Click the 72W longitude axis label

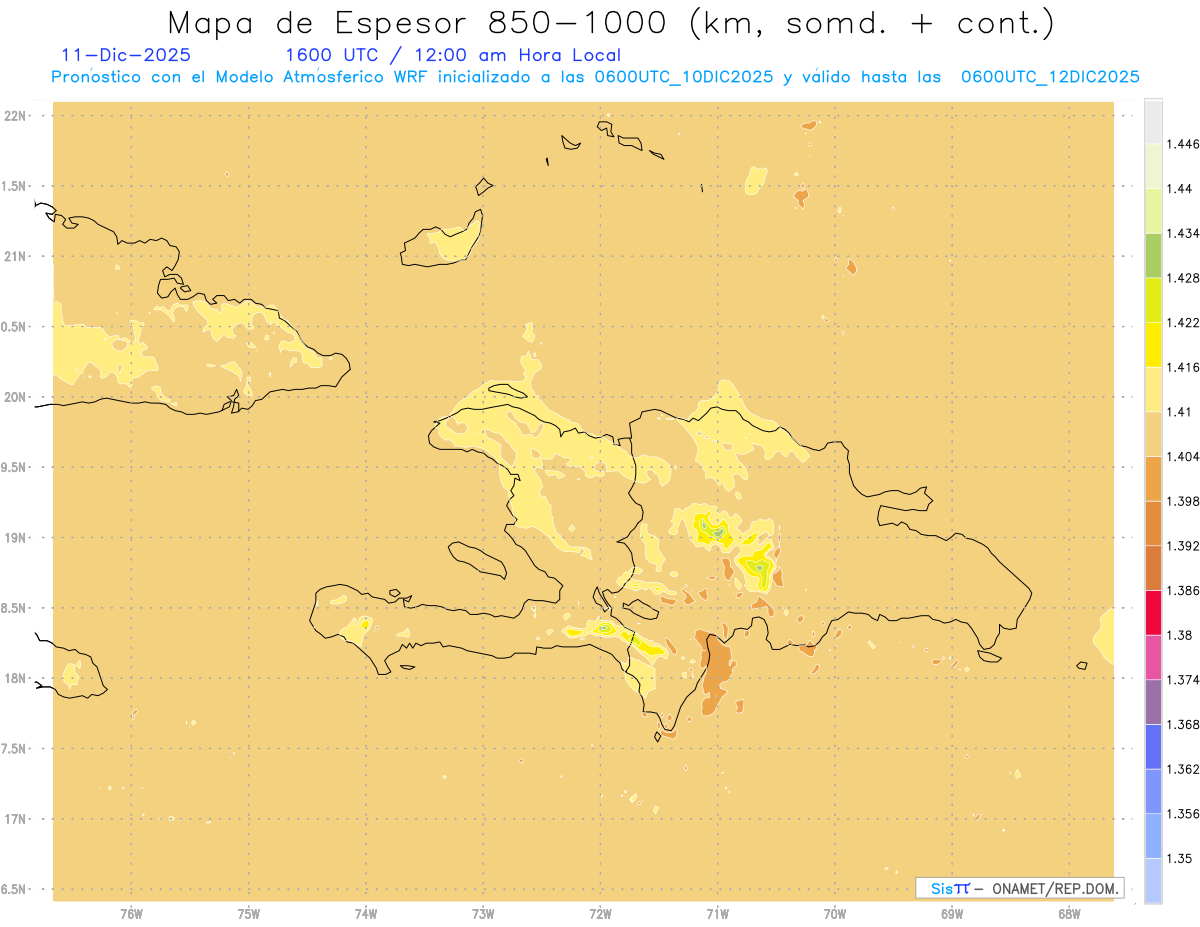pyautogui.click(x=600, y=914)
